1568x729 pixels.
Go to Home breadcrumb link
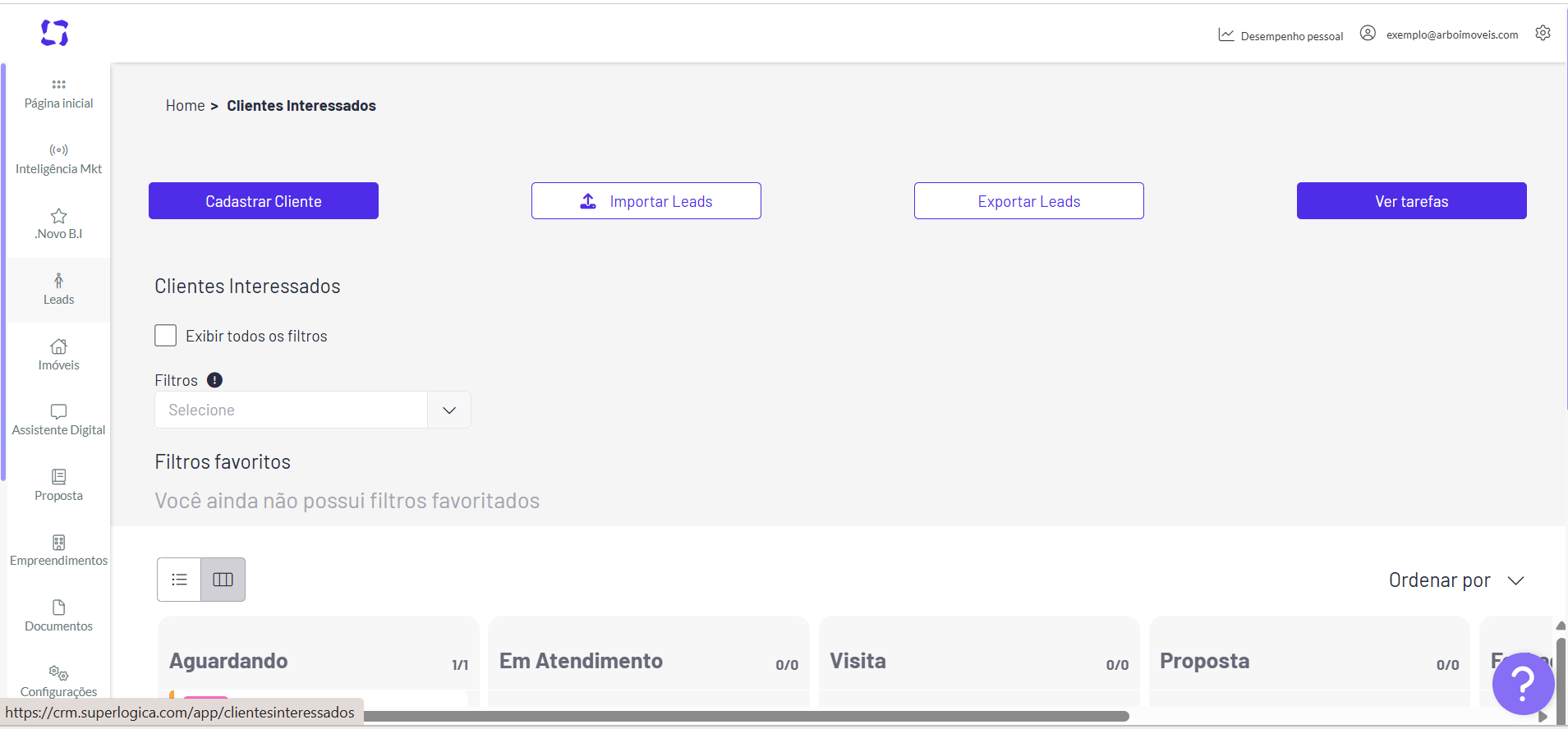click(x=185, y=106)
